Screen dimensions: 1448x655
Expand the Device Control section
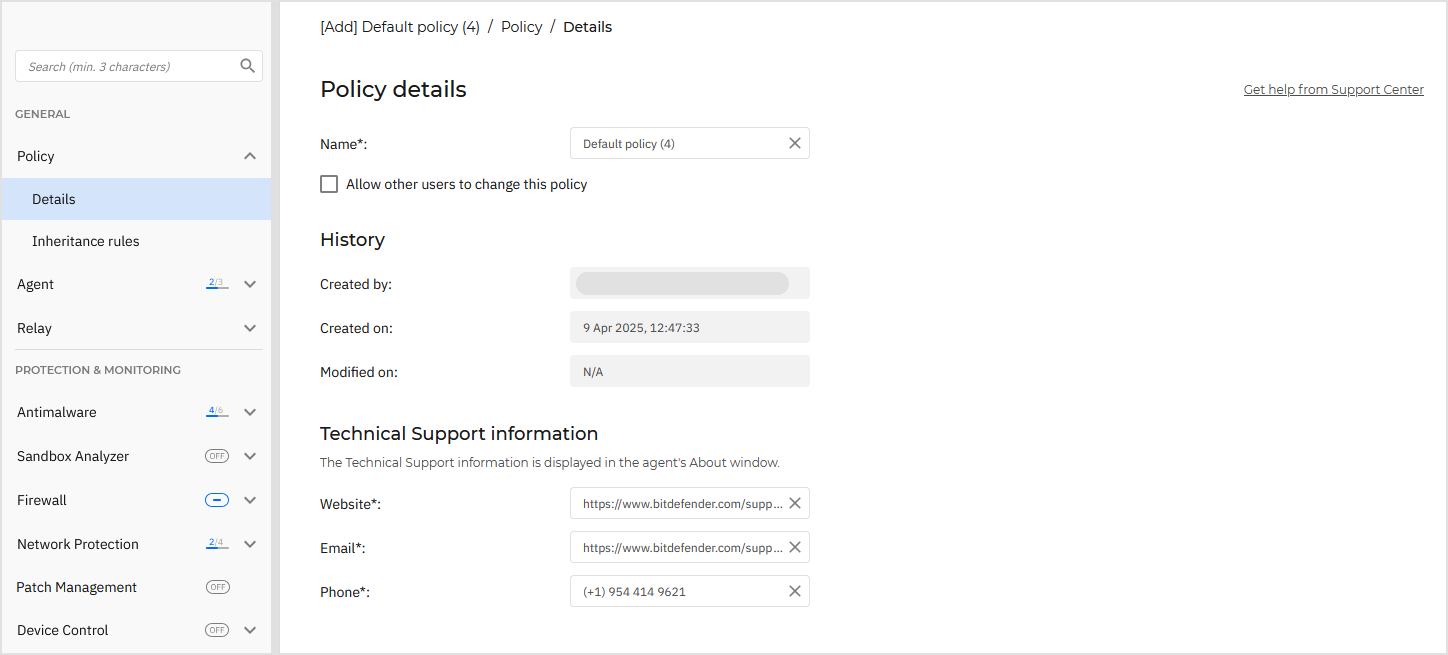click(250, 630)
